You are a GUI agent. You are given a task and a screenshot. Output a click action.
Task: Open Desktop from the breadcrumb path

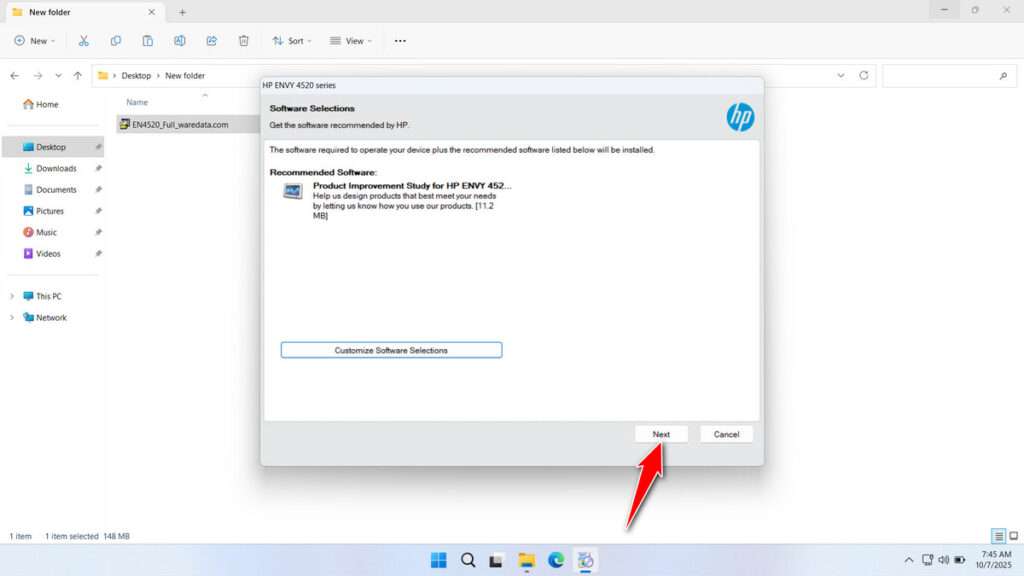[x=136, y=75]
